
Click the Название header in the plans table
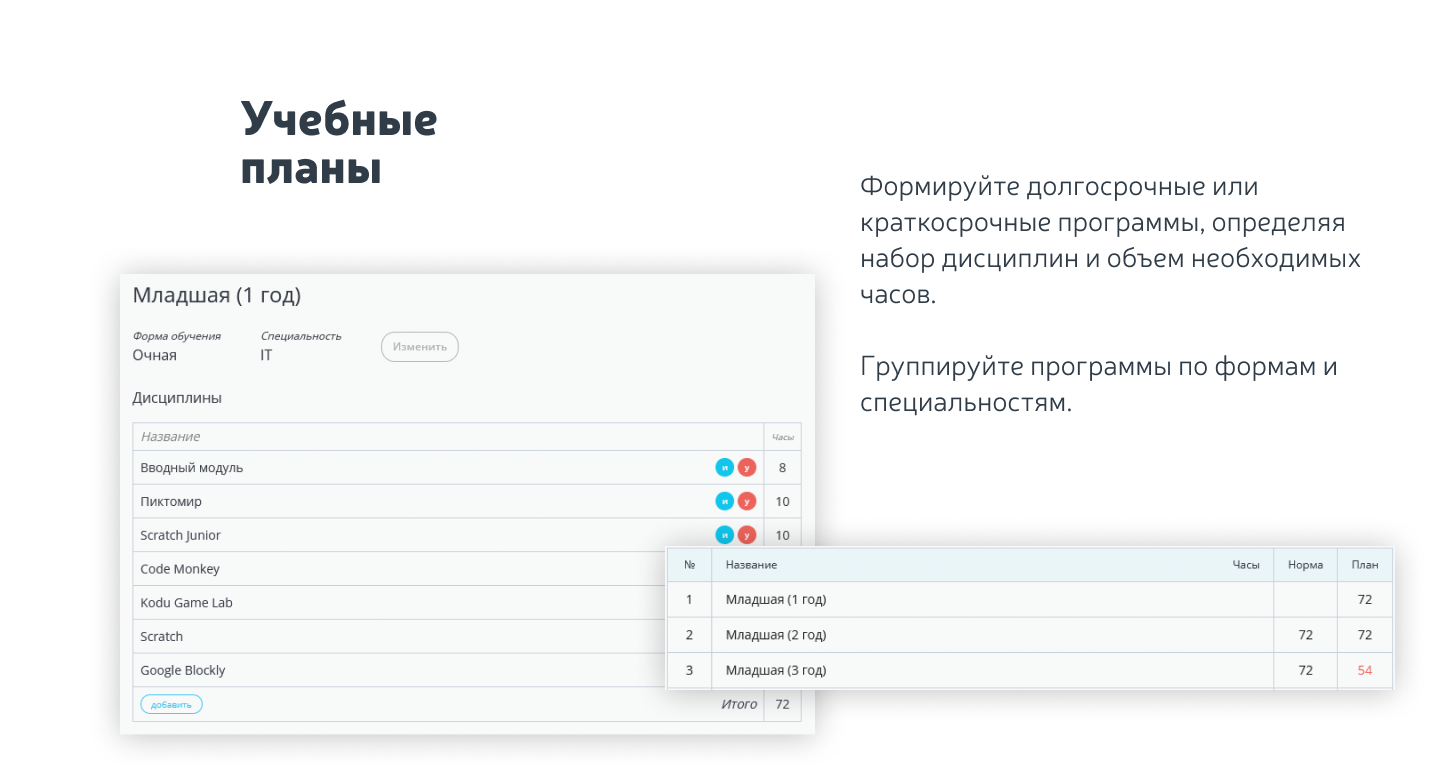(x=751, y=565)
